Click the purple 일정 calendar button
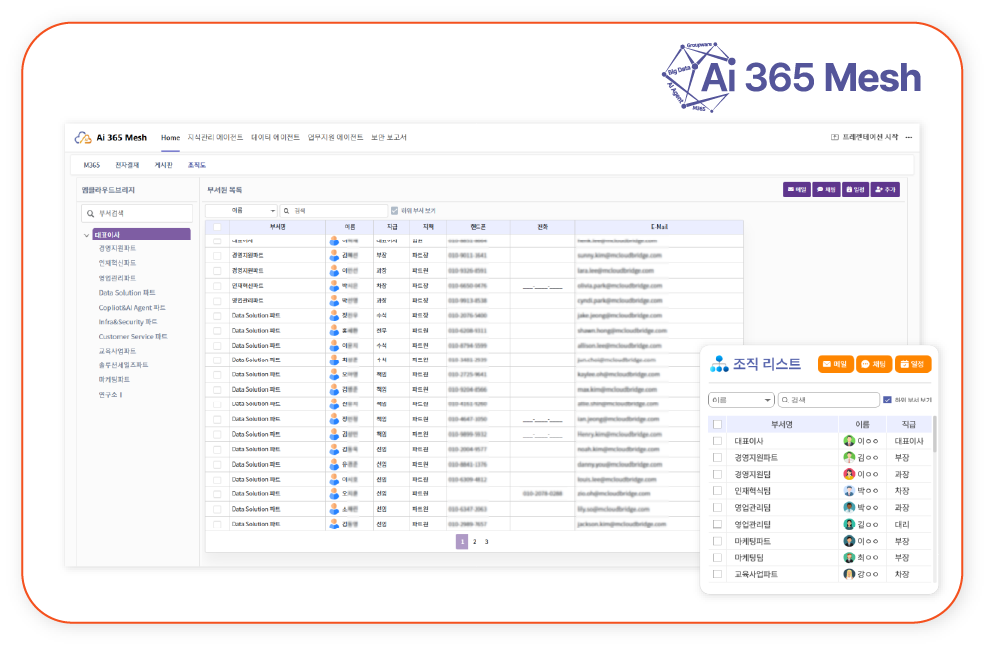 tap(855, 188)
